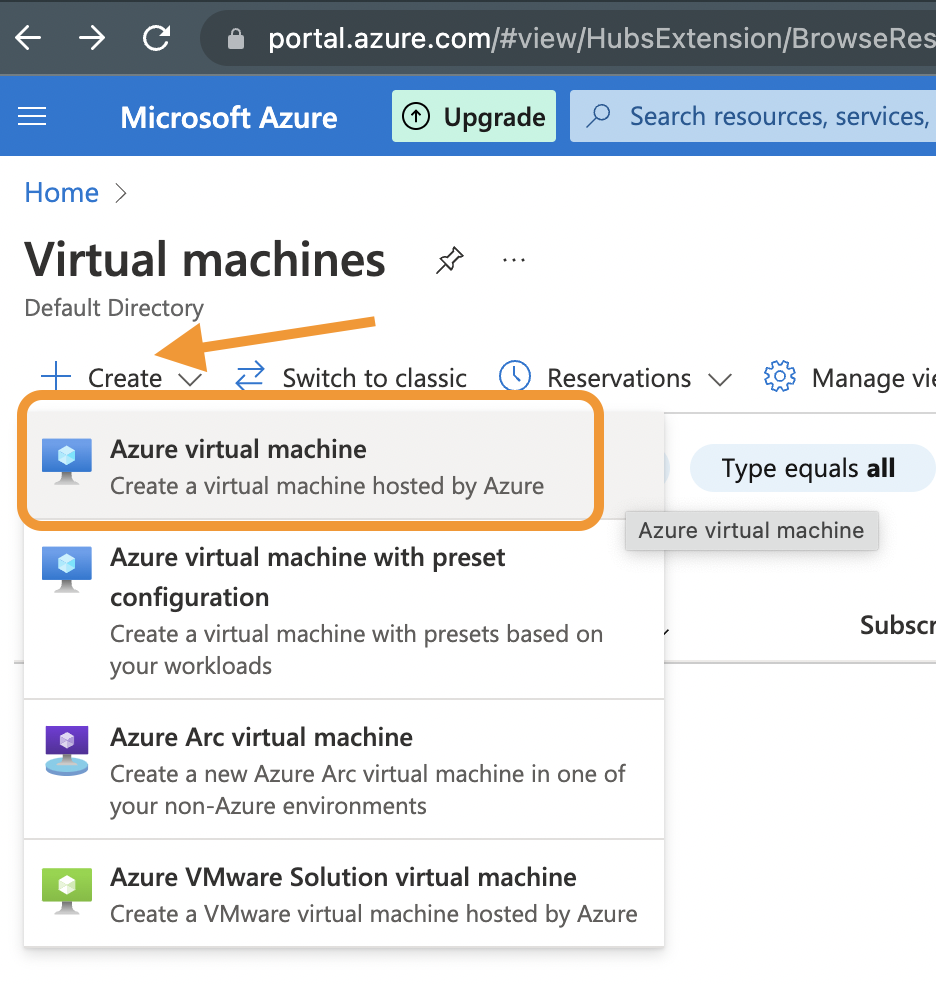Open the Azure hamburger portal menu
This screenshot has width=936, height=984.
tap(32, 116)
